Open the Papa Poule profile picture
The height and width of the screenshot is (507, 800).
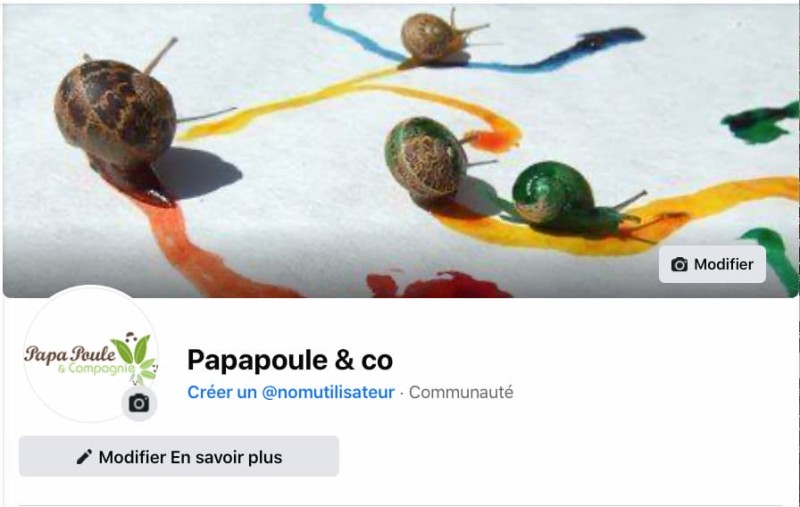tap(91, 354)
